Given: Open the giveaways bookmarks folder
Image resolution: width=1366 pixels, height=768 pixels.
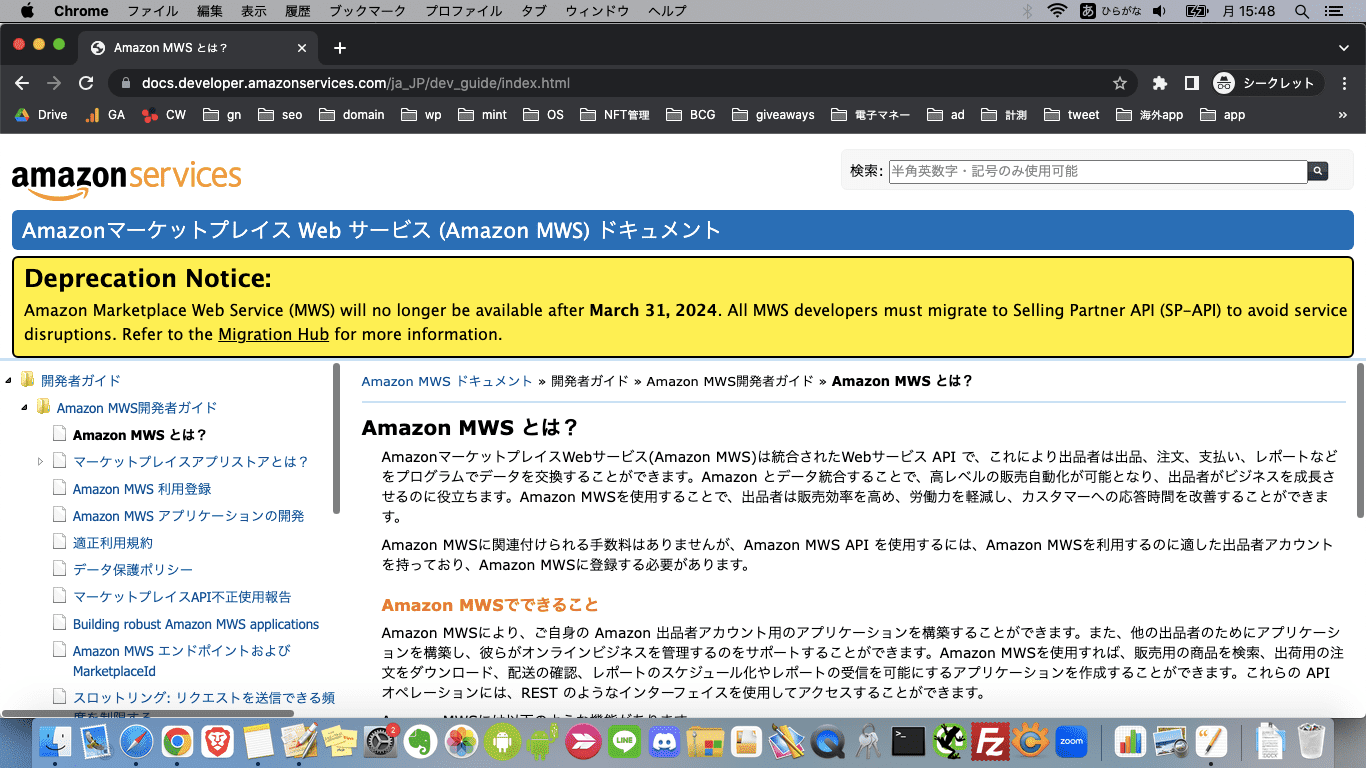Looking at the screenshot, I should coord(773,115).
